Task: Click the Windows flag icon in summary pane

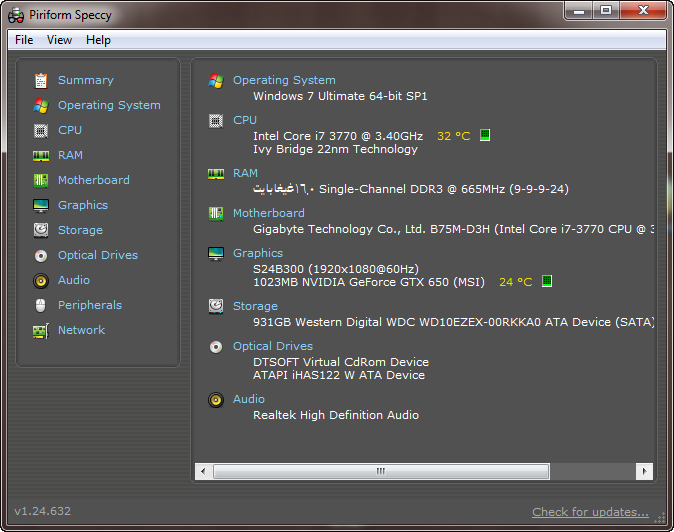Action: [216, 80]
